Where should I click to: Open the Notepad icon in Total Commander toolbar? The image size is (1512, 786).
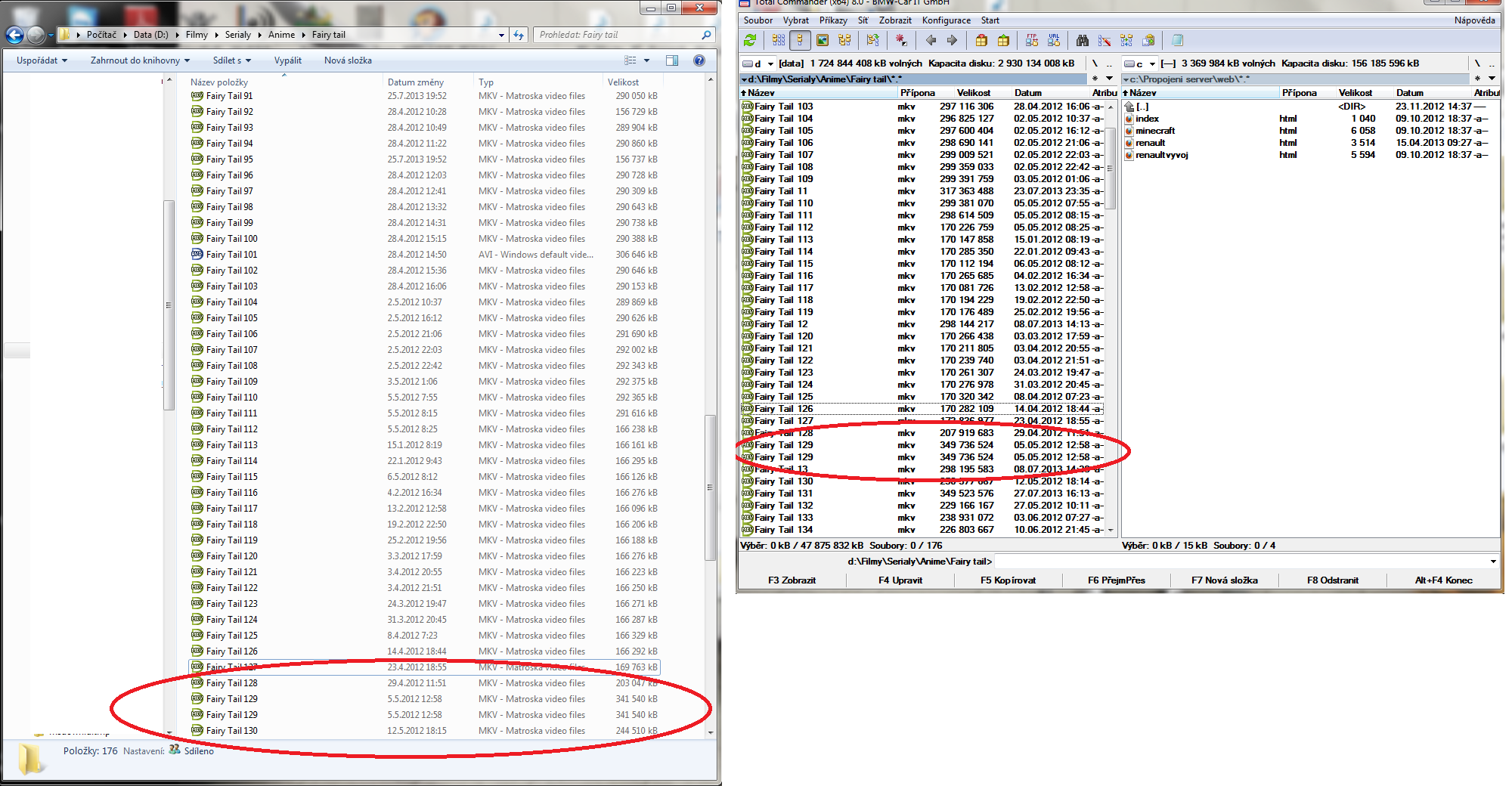[x=1177, y=41]
